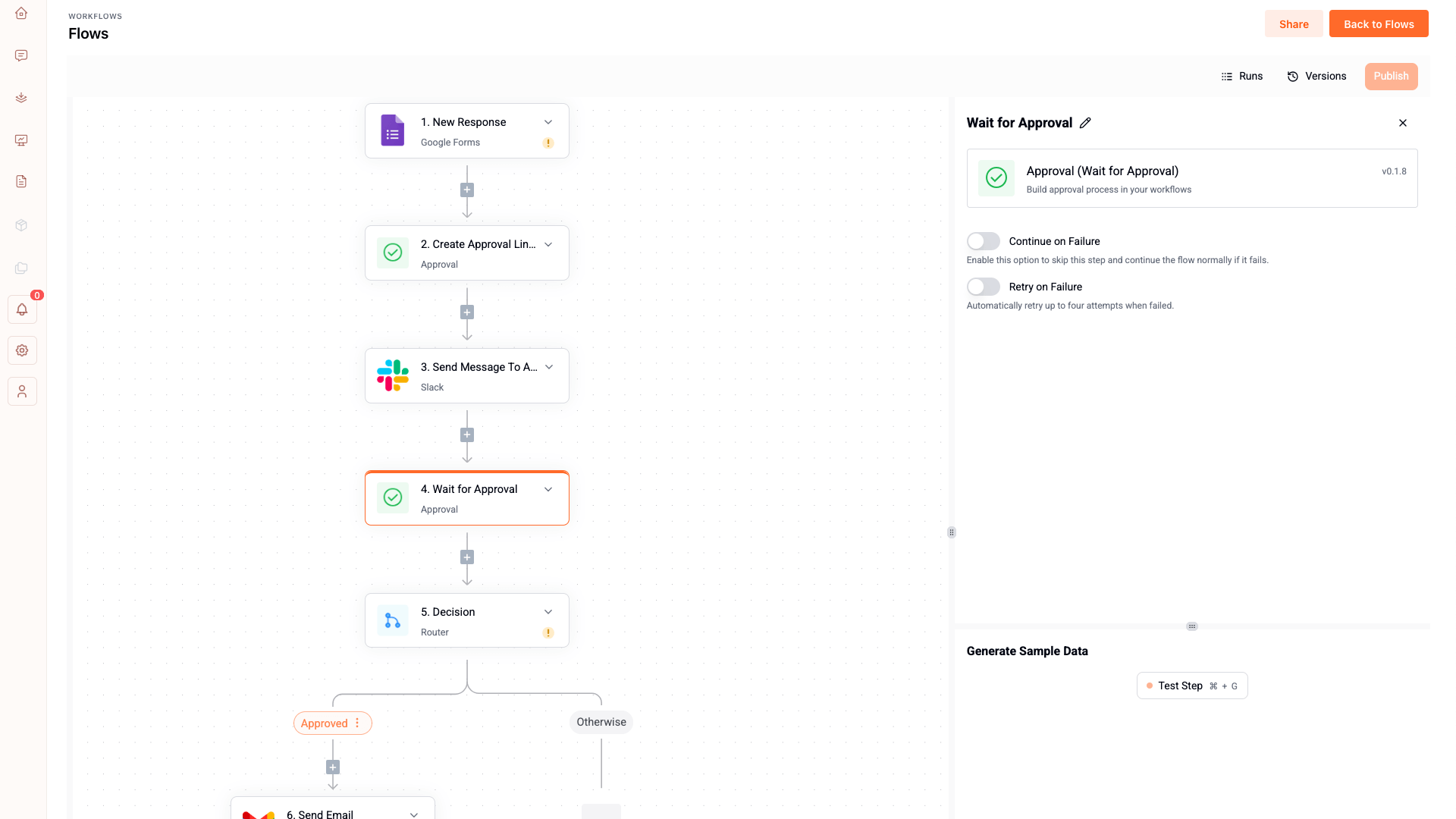Open the chat icon in the sidebar
This screenshot has width=1456, height=819.
click(x=21, y=55)
